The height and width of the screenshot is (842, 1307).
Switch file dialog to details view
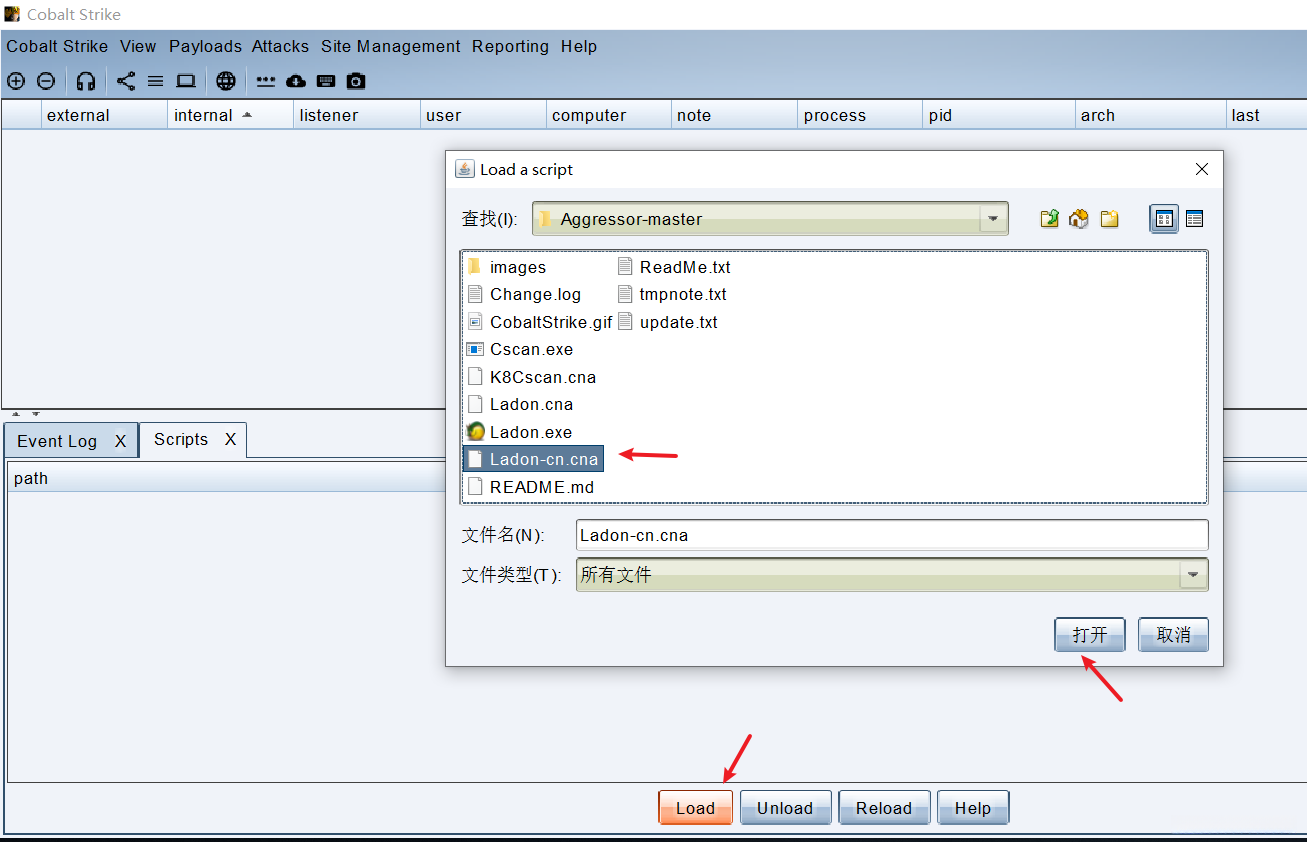(1194, 219)
